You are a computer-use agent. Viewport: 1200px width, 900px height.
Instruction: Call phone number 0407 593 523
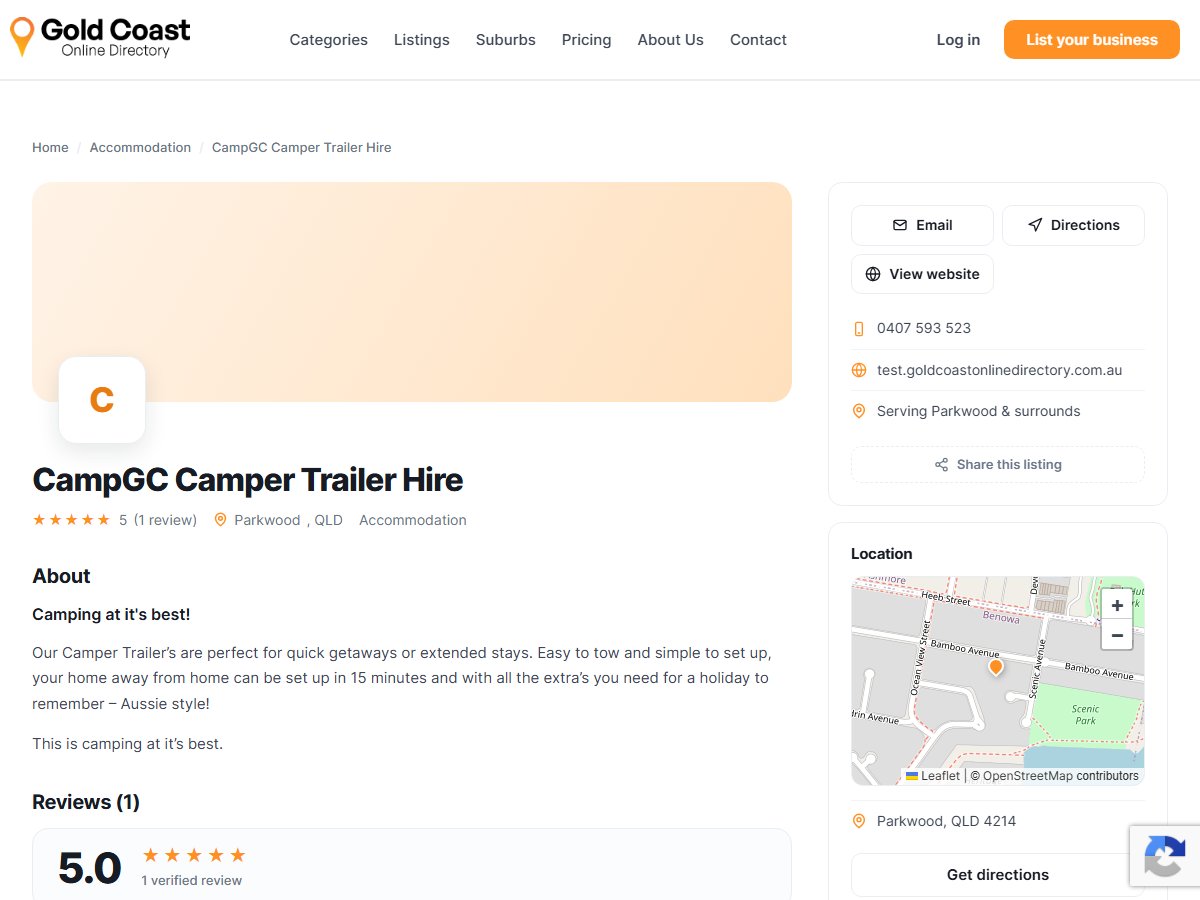click(924, 328)
